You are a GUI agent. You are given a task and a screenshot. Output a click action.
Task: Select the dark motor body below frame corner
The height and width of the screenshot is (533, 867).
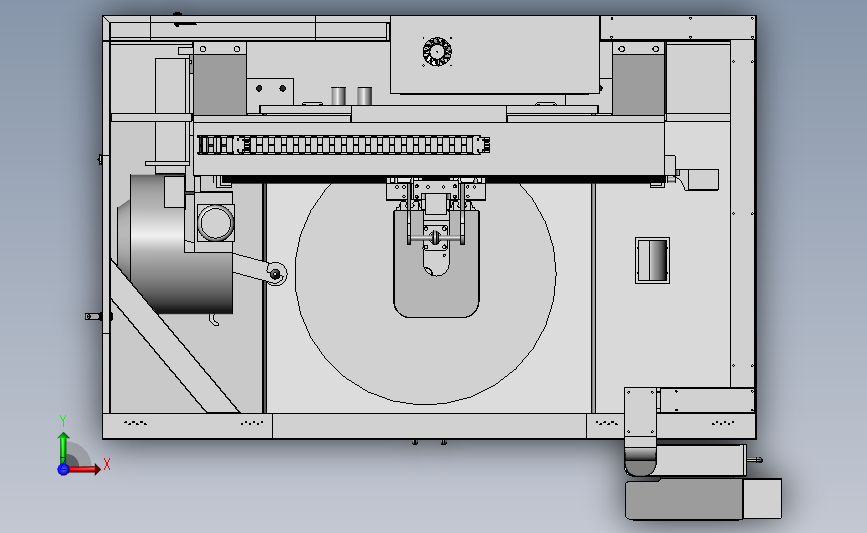[x=684, y=499]
